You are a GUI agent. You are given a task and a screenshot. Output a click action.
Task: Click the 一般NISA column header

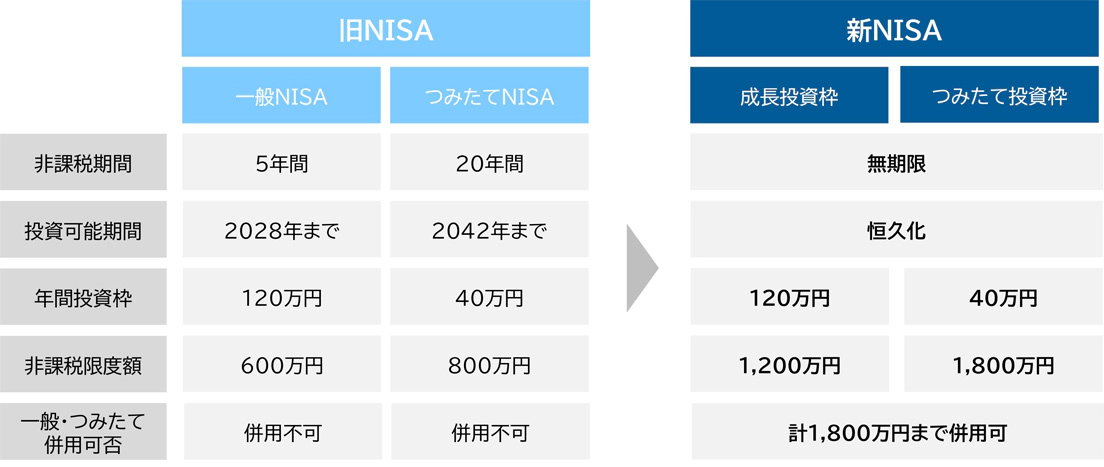click(x=281, y=97)
